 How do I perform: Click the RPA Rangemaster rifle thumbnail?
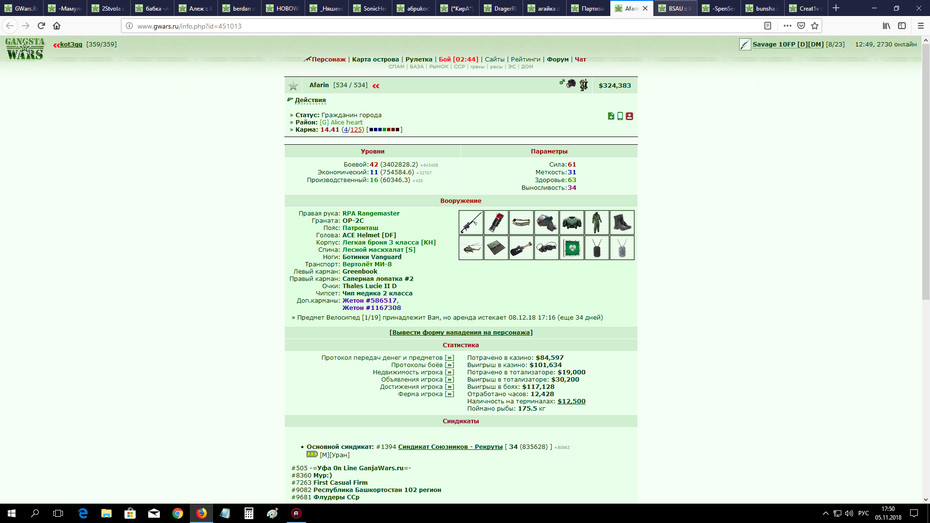[x=470, y=222]
